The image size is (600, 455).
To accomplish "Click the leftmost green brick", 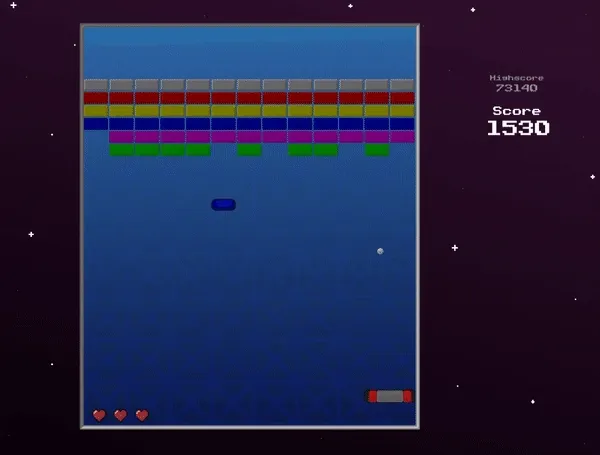I will (x=121, y=150).
